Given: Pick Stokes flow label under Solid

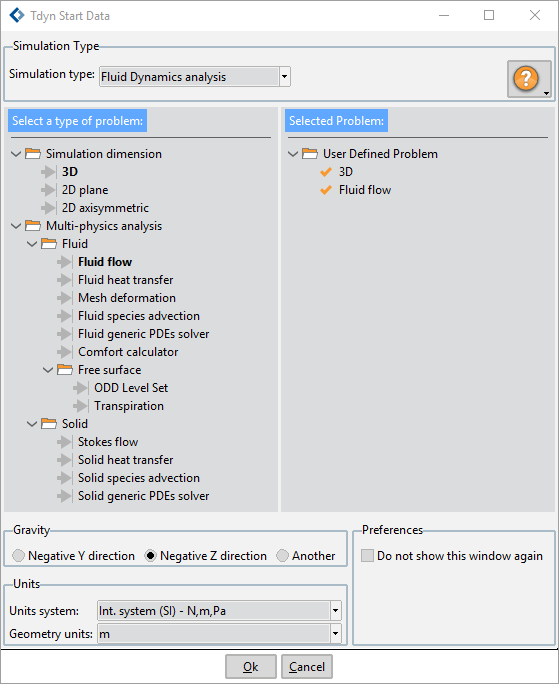Looking at the screenshot, I should tap(108, 442).
